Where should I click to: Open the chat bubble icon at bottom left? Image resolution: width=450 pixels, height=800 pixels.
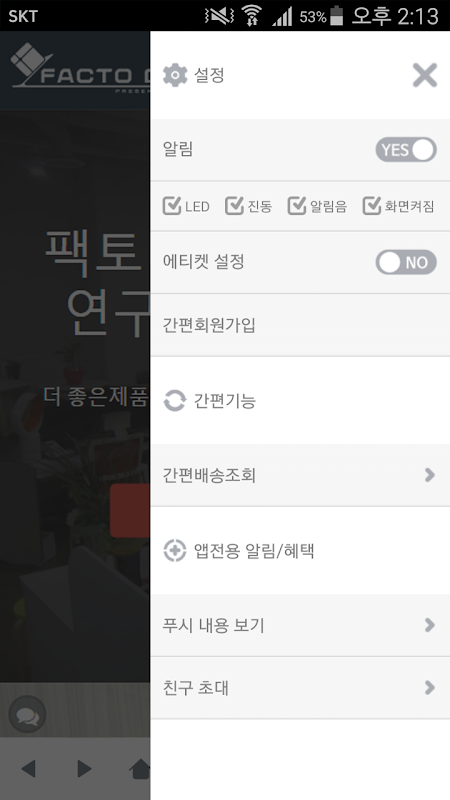(28, 714)
